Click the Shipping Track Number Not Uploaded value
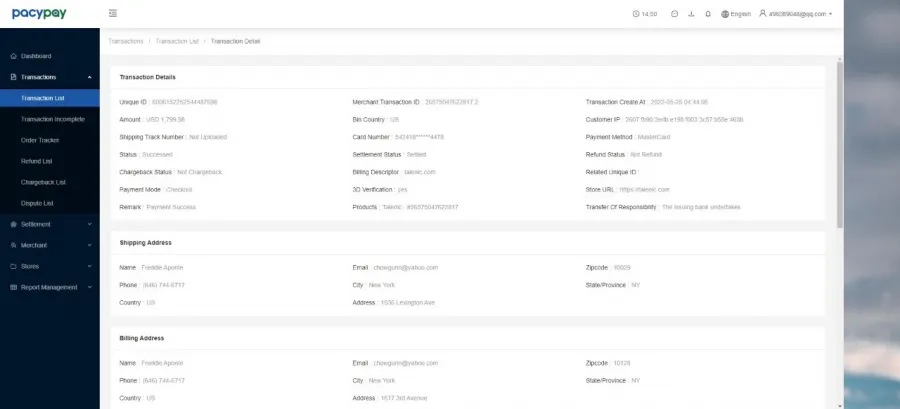Image resolution: width=900 pixels, height=409 pixels. point(208,137)
